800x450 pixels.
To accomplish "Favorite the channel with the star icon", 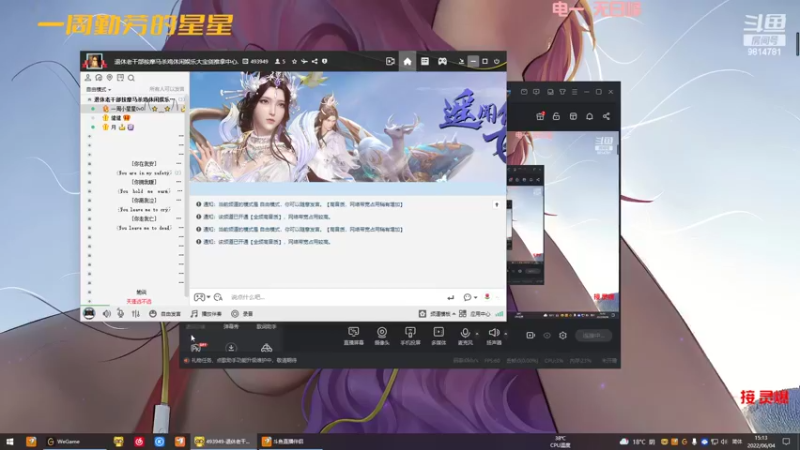I will pyautogui.click(x=294, y=61).
